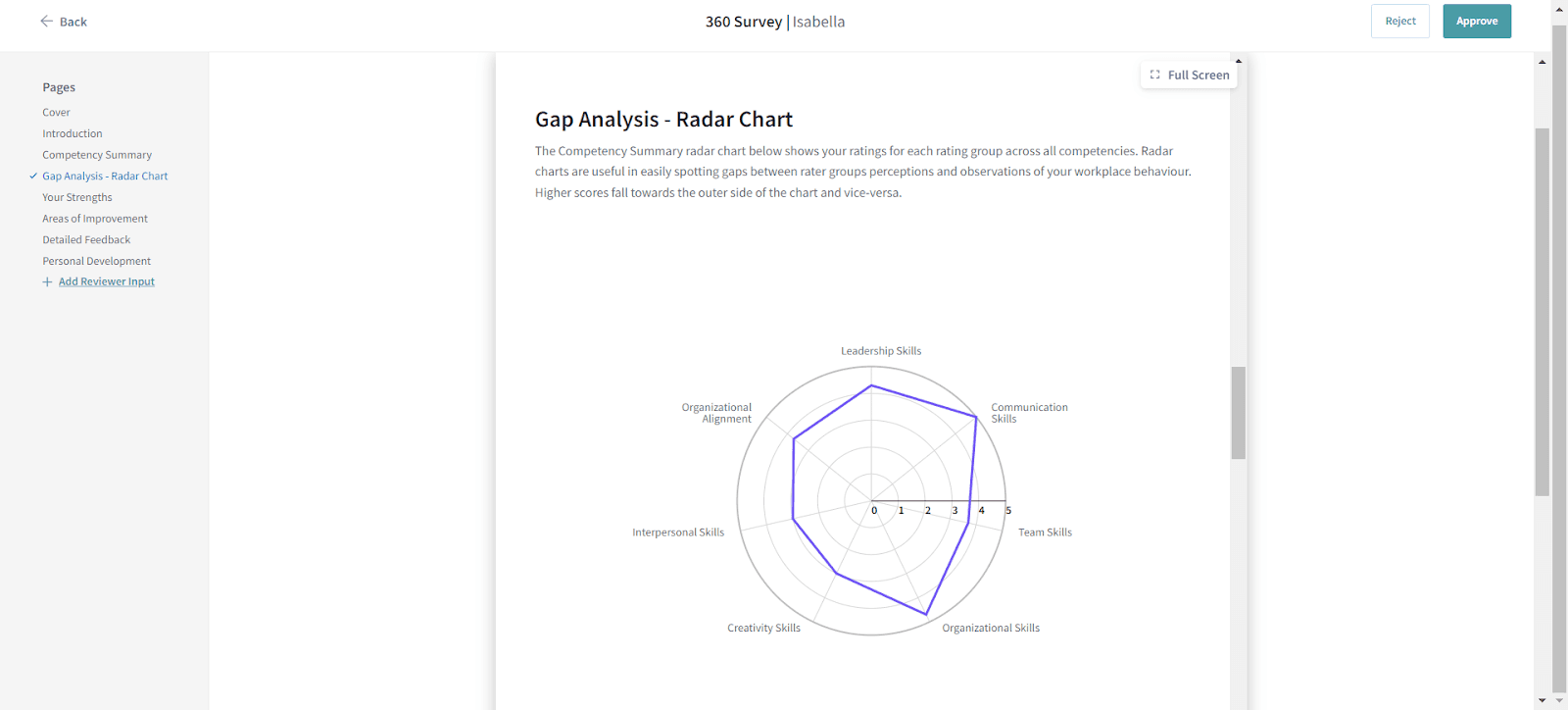Click the Leadership Skills radar chart label
The width and height of the screenshot is (1568, 710).
coord(880,351)
